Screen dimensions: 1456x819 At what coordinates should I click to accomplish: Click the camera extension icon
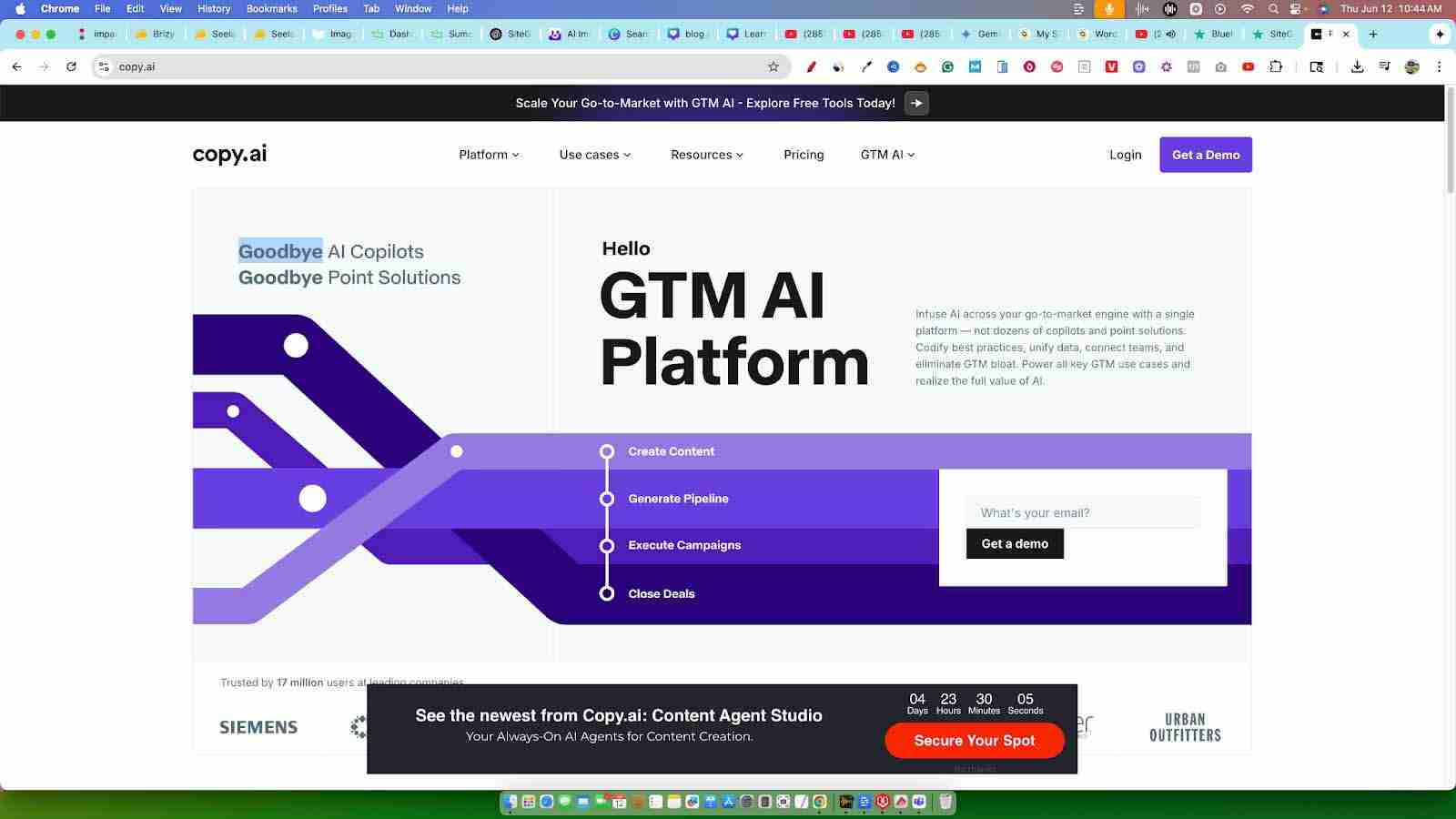pyautogui.click(x=1220, y=66)
